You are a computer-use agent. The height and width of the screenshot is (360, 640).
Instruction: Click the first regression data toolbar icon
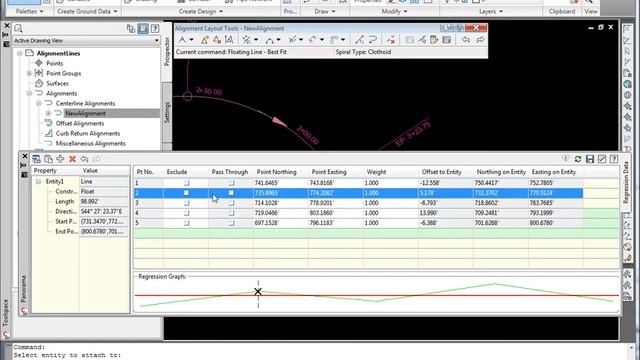coord(36,159)
